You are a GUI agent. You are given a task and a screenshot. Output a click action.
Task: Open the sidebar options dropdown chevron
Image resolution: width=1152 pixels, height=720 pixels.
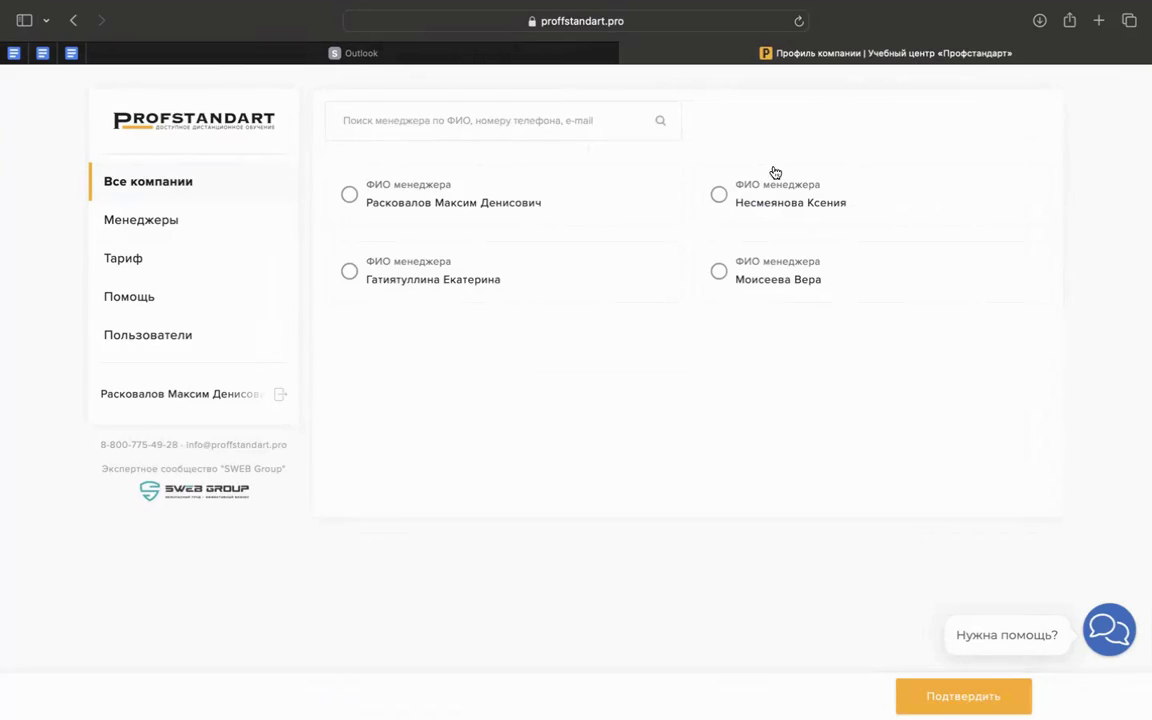46,21
